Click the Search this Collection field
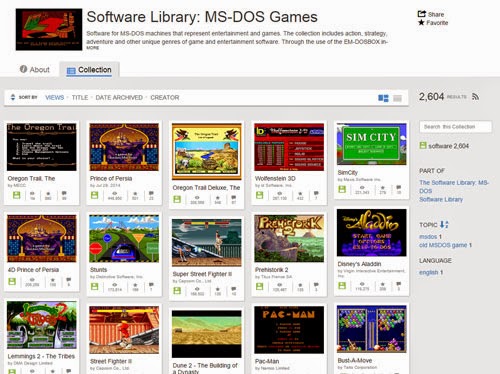The height and width of the screenshot is (374, 500). coord(455,127)
